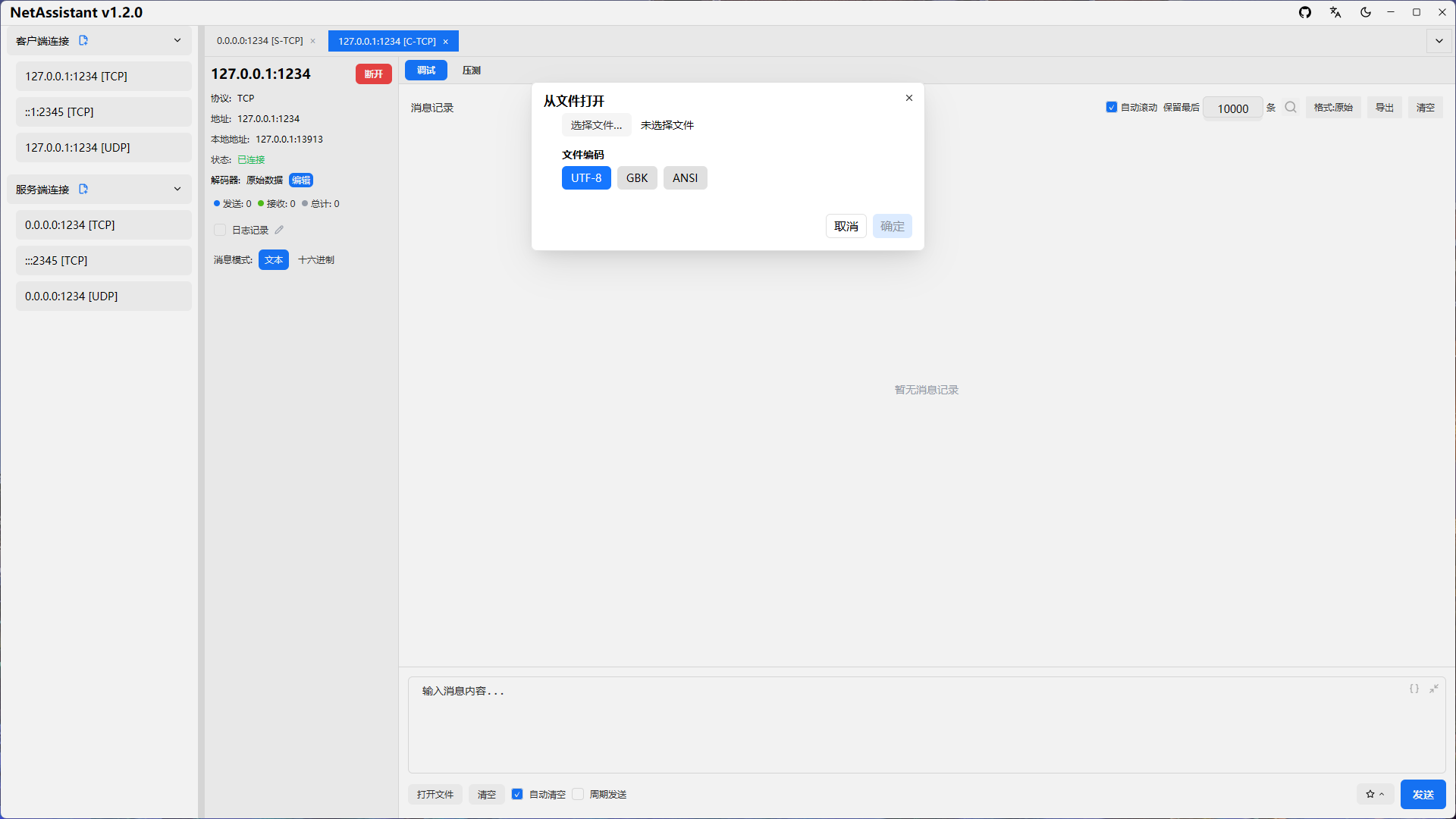The width and height of the screenshot is (1456, 819).
Task: Collapse the 客户端连接 section
Action: (177, 40)
